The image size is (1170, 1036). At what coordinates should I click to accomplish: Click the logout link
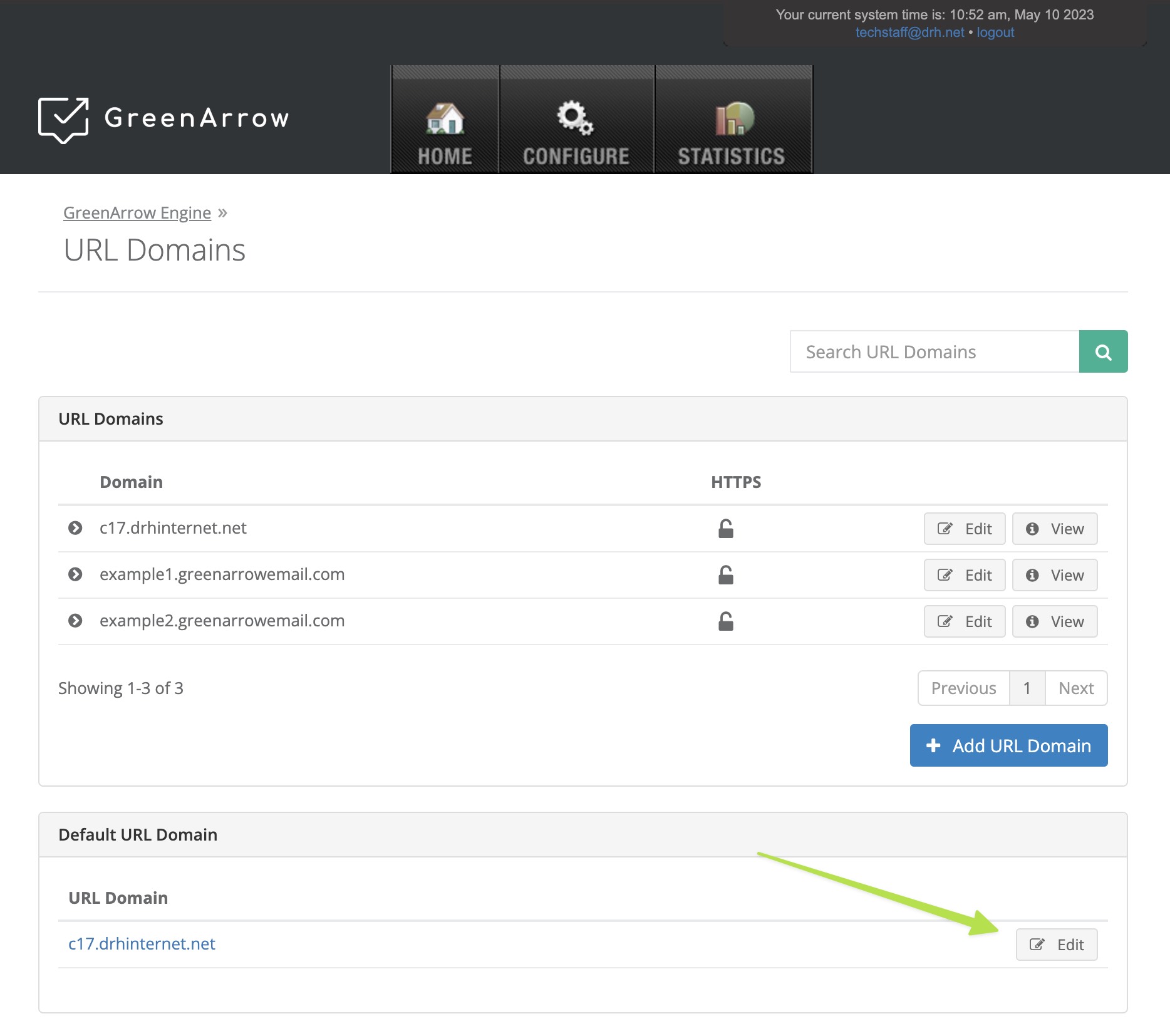995,33
